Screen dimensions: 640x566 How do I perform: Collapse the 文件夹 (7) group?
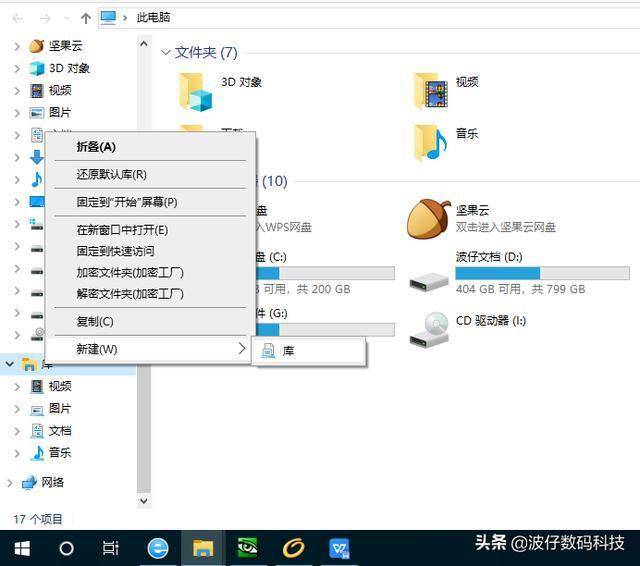click(x=165, y=52)
